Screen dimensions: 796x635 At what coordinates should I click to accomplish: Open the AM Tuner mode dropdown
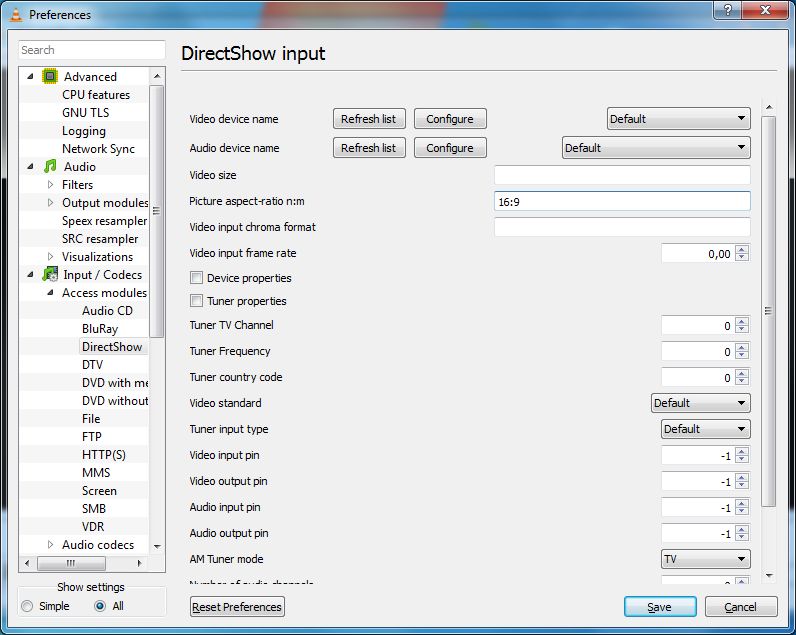(706, 559)
